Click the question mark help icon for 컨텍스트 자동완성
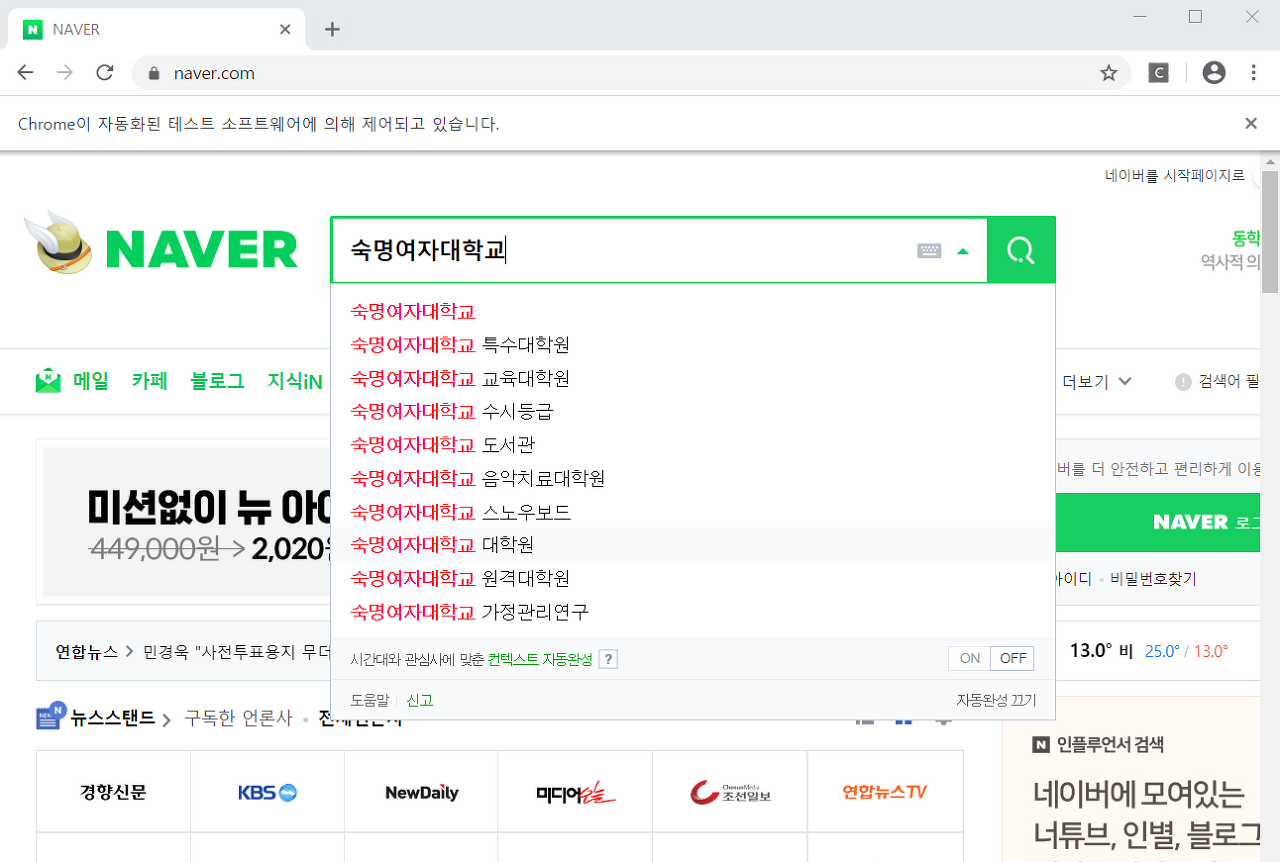1280x862 pixels. 607,659
